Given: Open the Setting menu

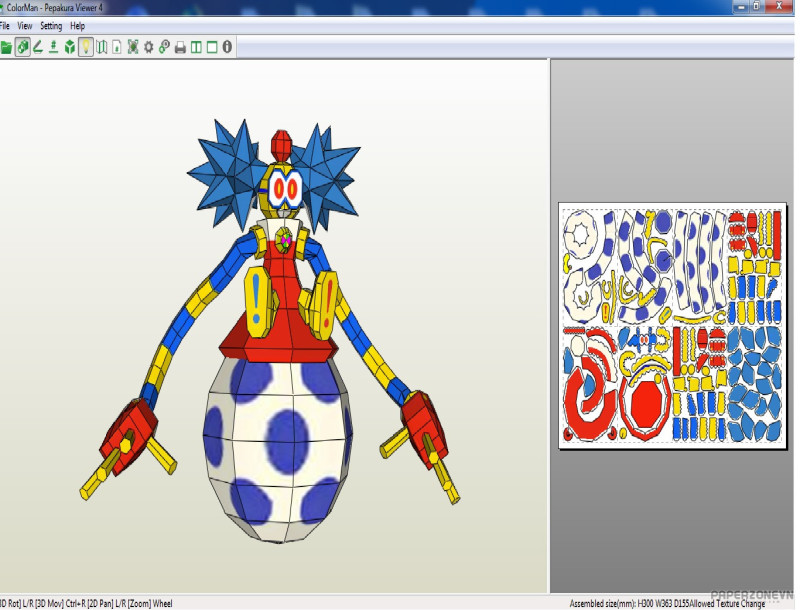Looking at the screenshot, I should point(51,26).
